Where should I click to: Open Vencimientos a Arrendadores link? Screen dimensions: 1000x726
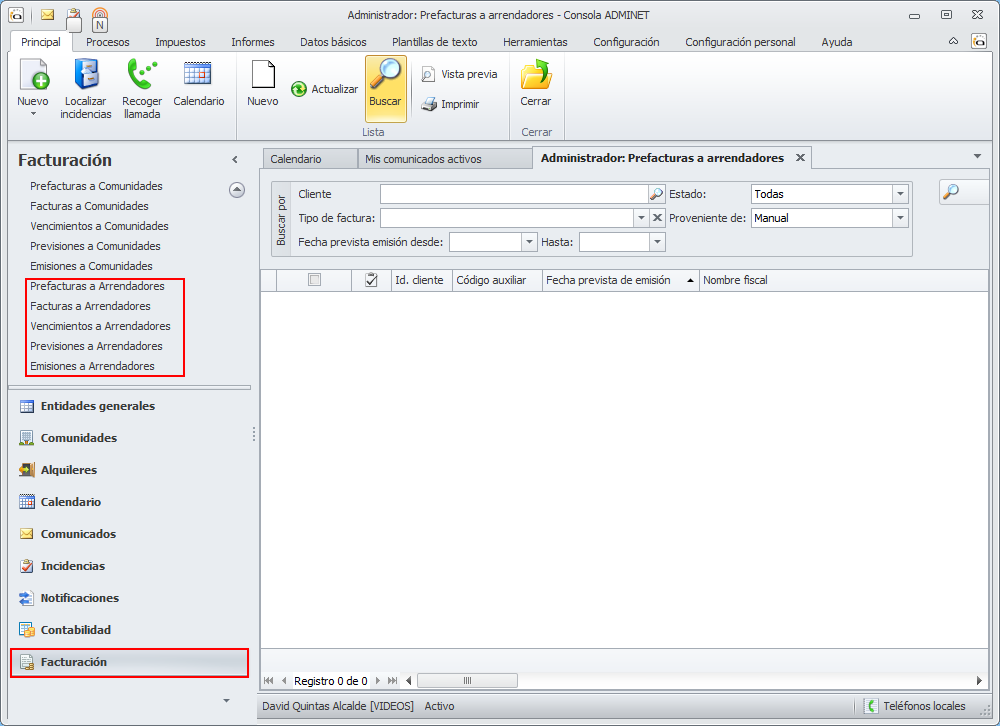100,326
